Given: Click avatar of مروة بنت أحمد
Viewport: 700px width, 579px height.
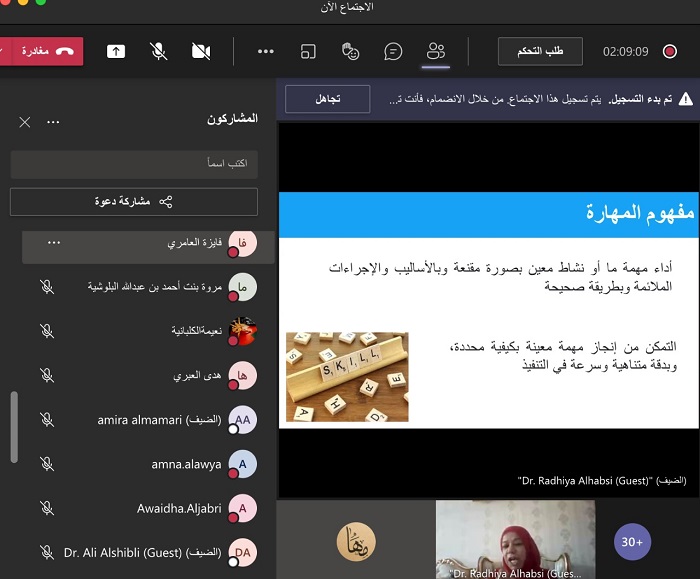Looking at the screenshot, I should tap(242, 287).
